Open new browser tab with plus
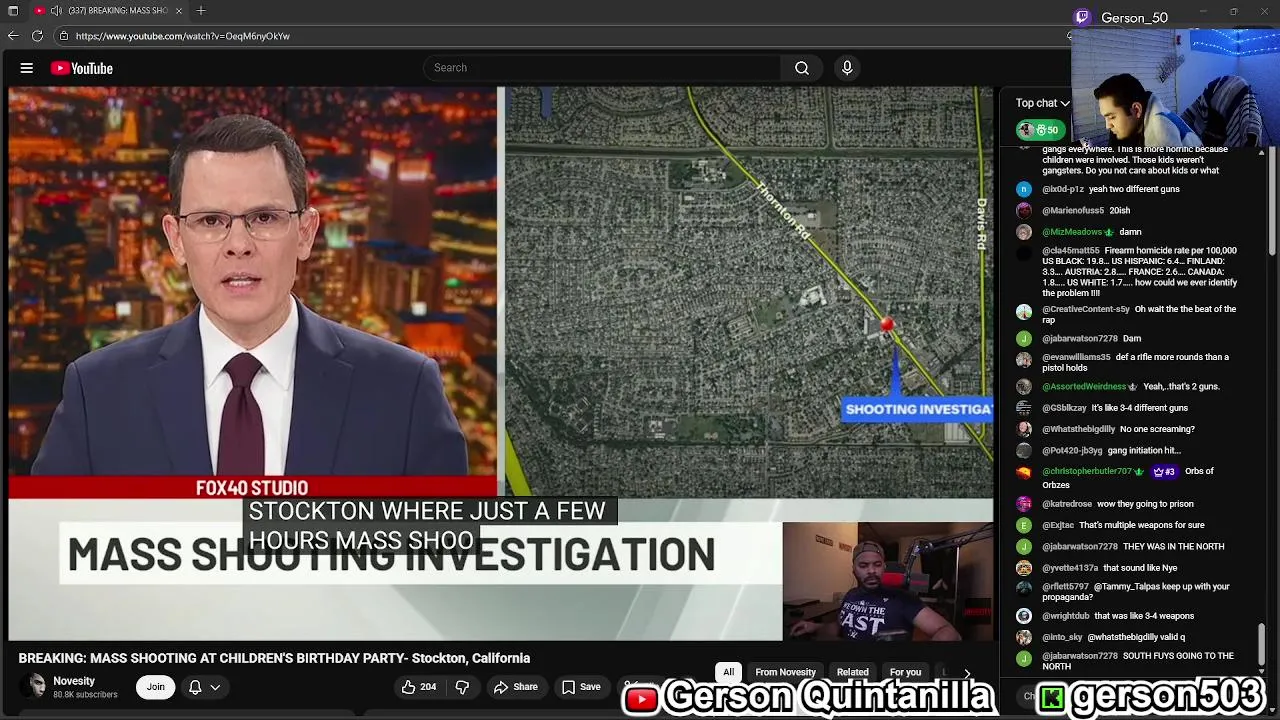 pyautogui.click(x=201, y=10)
